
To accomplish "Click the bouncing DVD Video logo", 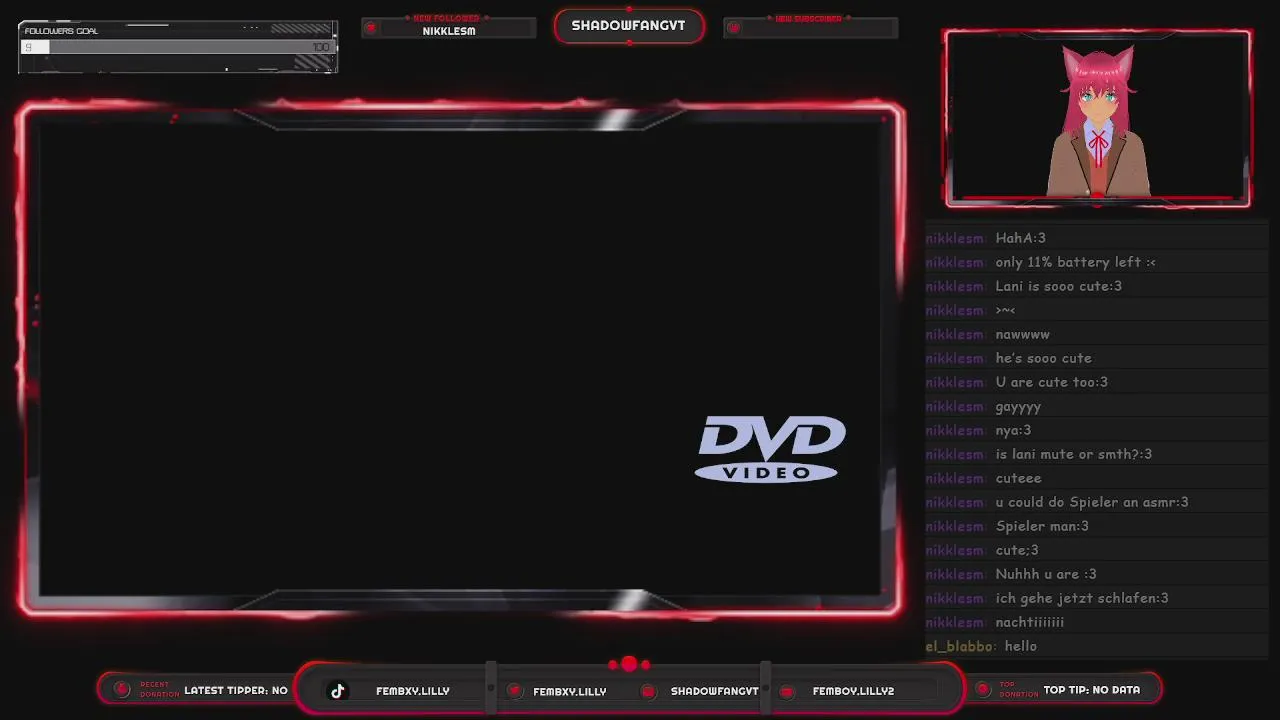I will click(770, 449).
